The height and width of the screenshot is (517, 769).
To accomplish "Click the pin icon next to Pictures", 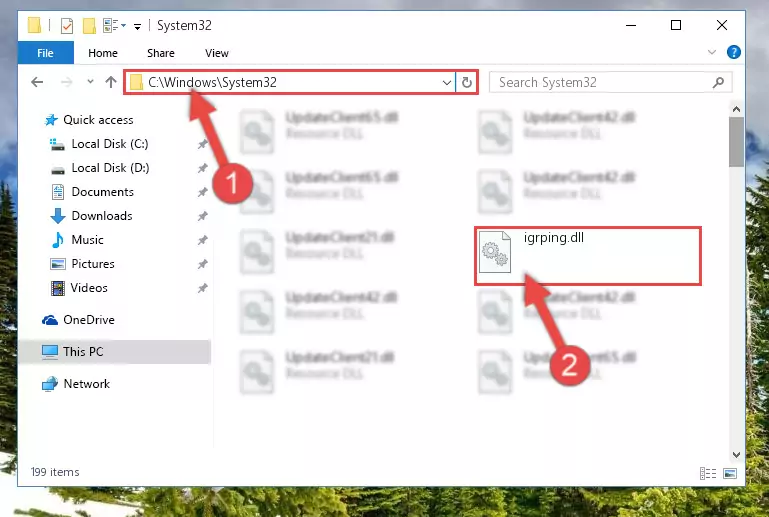I will click(x=203, y=264).
